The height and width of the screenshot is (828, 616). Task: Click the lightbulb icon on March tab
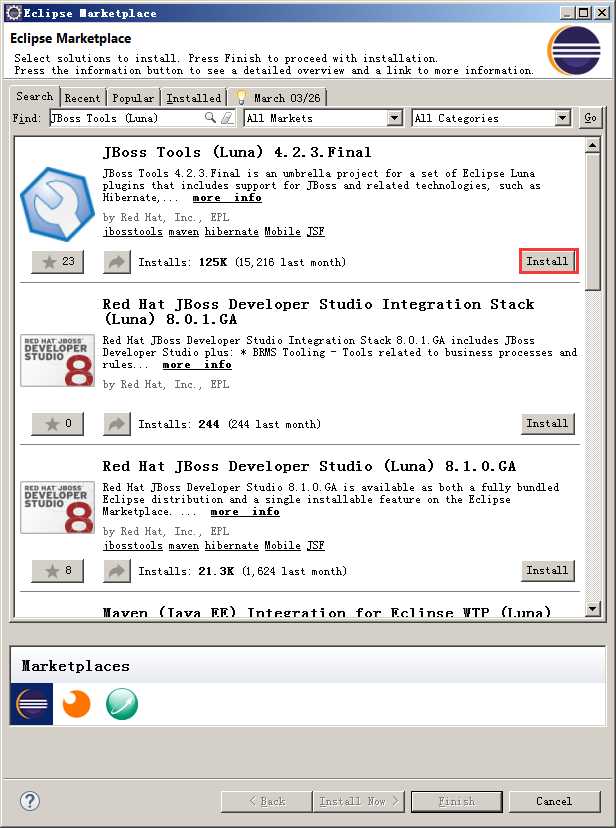coord(241,98)
